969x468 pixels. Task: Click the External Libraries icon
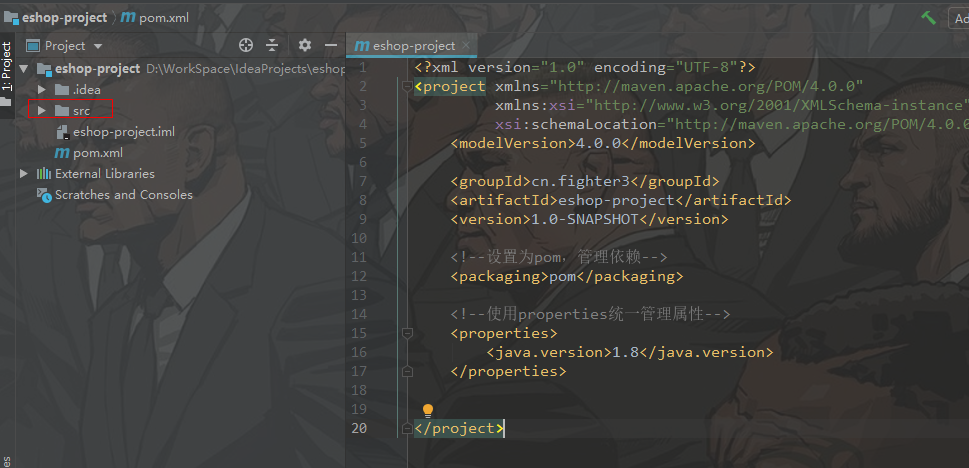coord(43,174)
